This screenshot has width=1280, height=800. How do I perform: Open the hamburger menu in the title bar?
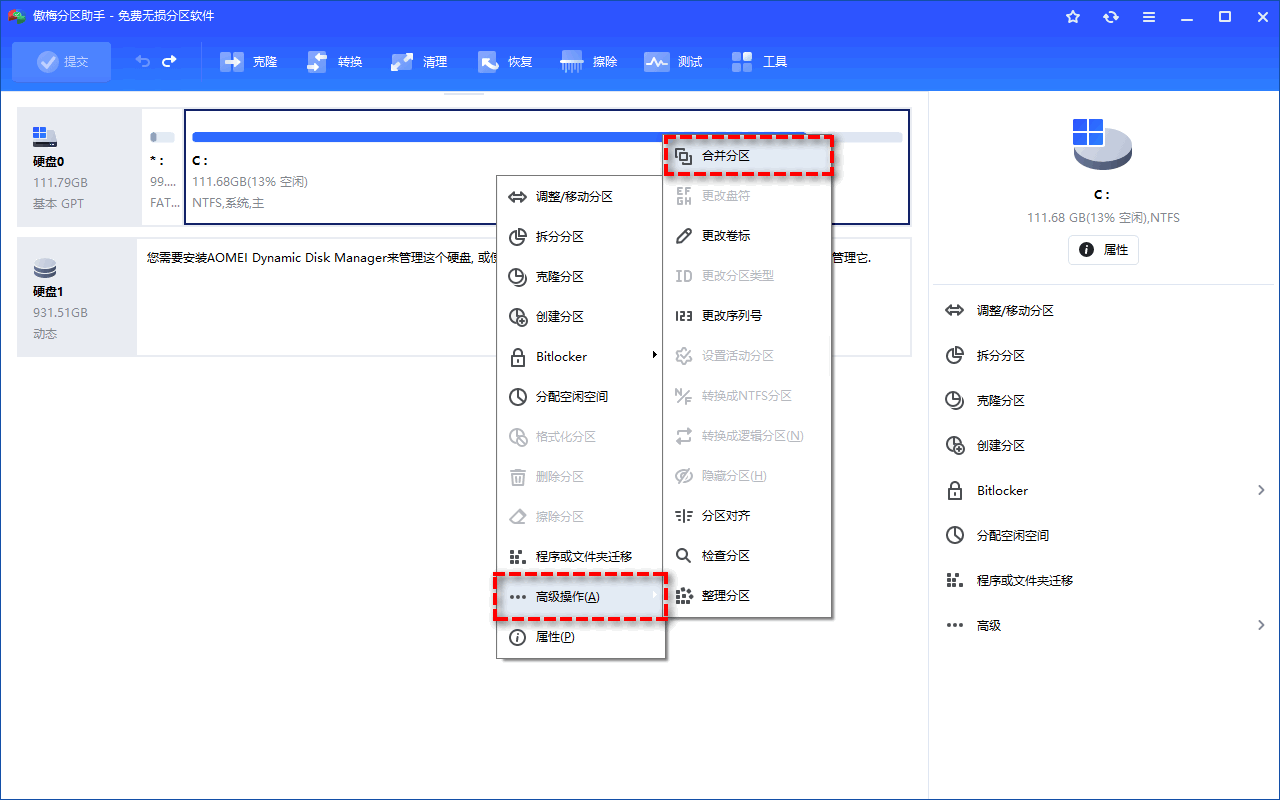point(1148,16)
